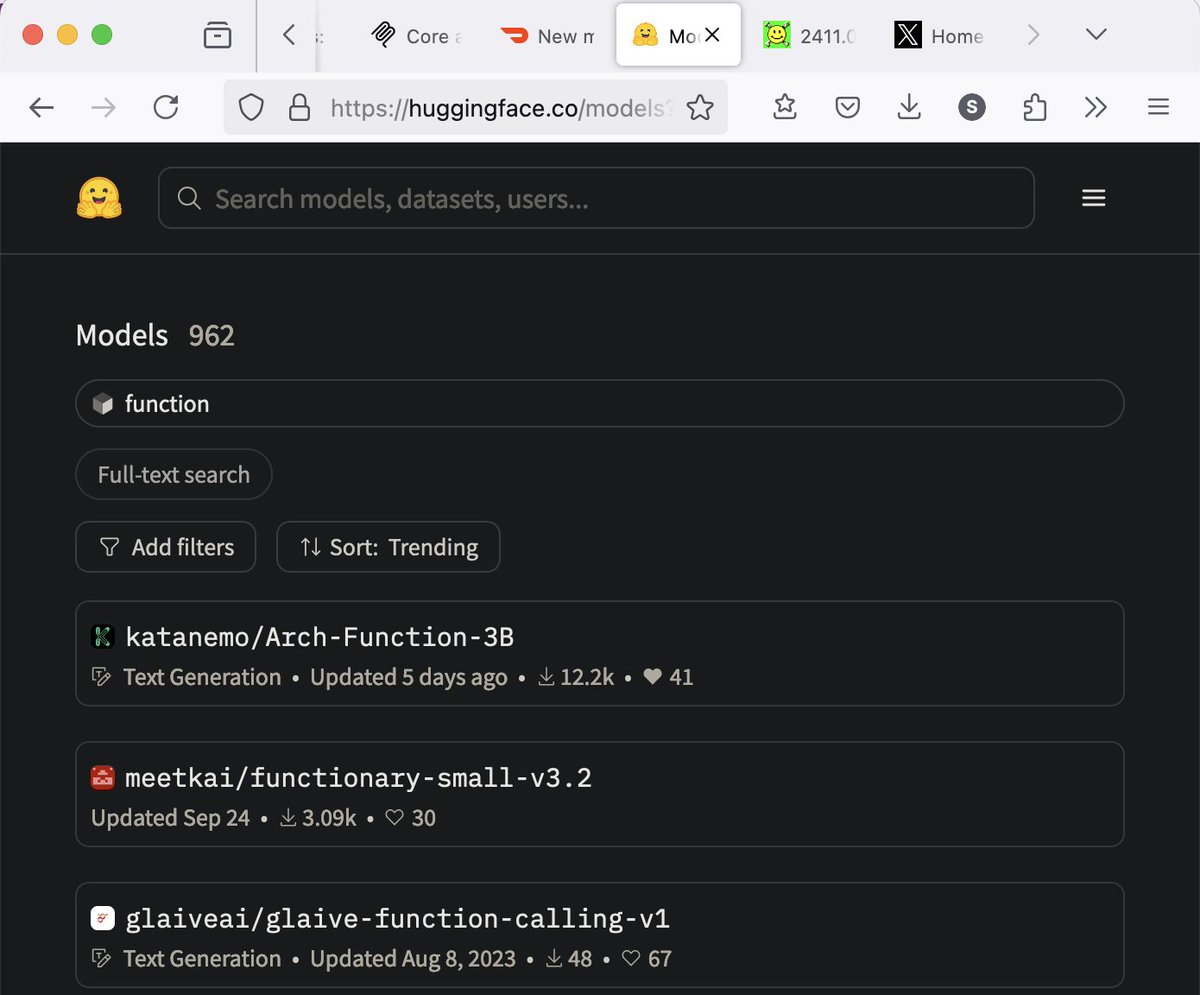
Task: Click the Full-text search button
Action: pos(174,474)
